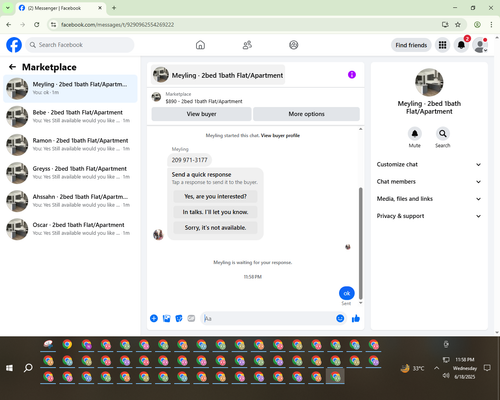This screenshot has height=400, width=500.
Task: Go back using Marketplace back arrow
Action: click(x=12, y=67)
